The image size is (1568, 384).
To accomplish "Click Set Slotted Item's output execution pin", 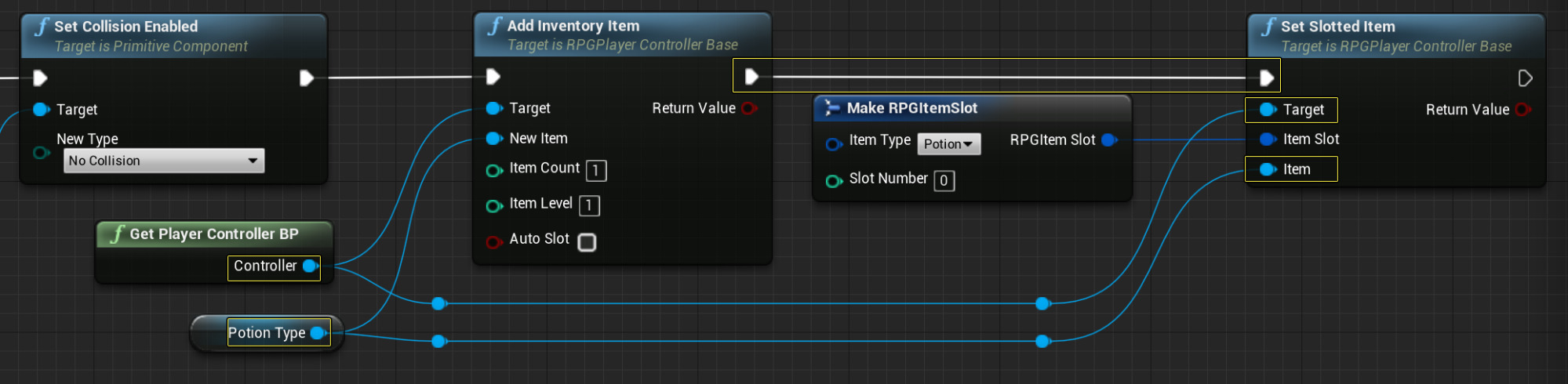I will click(1525, 78).
